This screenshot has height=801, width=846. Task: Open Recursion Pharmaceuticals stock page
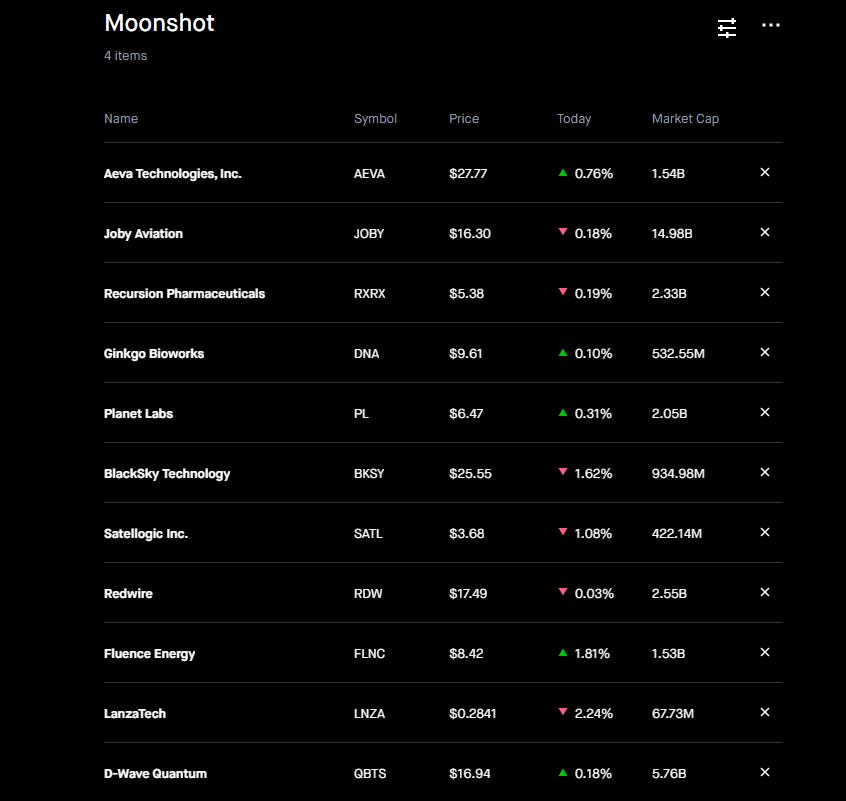(x=184, y=293)
